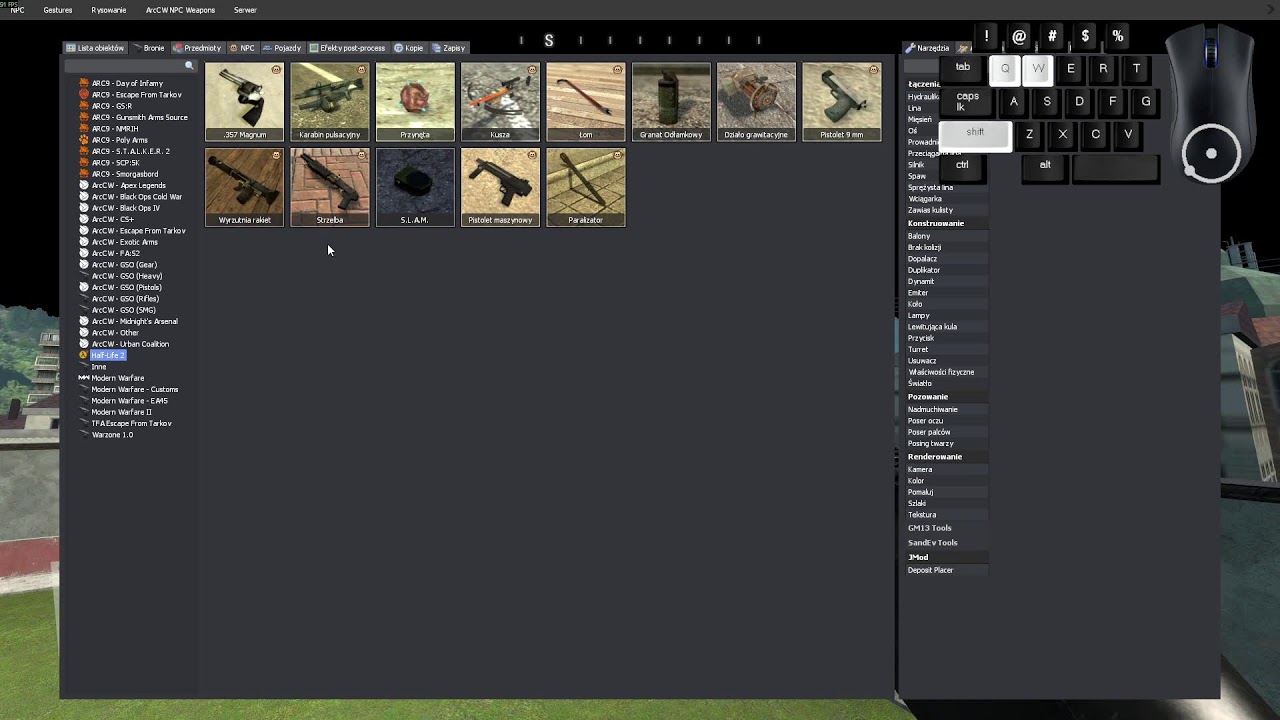Collapse the Renderowanie tool section

tap(945, 456)
